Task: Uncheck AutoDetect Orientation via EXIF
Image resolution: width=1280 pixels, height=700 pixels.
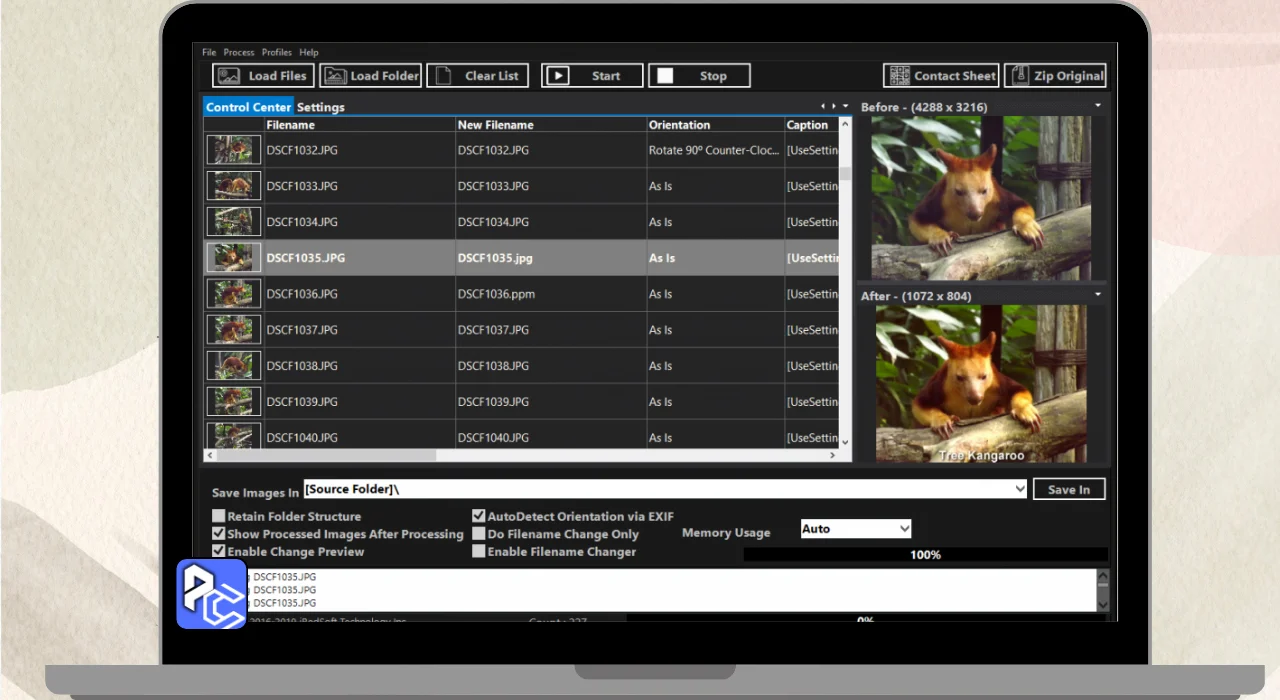Action: [x=479, y=517]
